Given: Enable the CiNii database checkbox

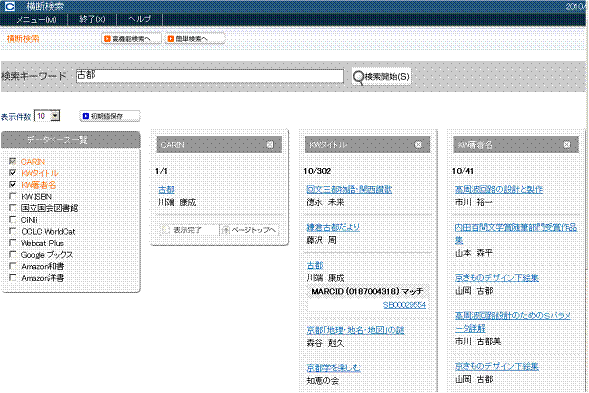Looking at the screenshot, I should 13,219.
